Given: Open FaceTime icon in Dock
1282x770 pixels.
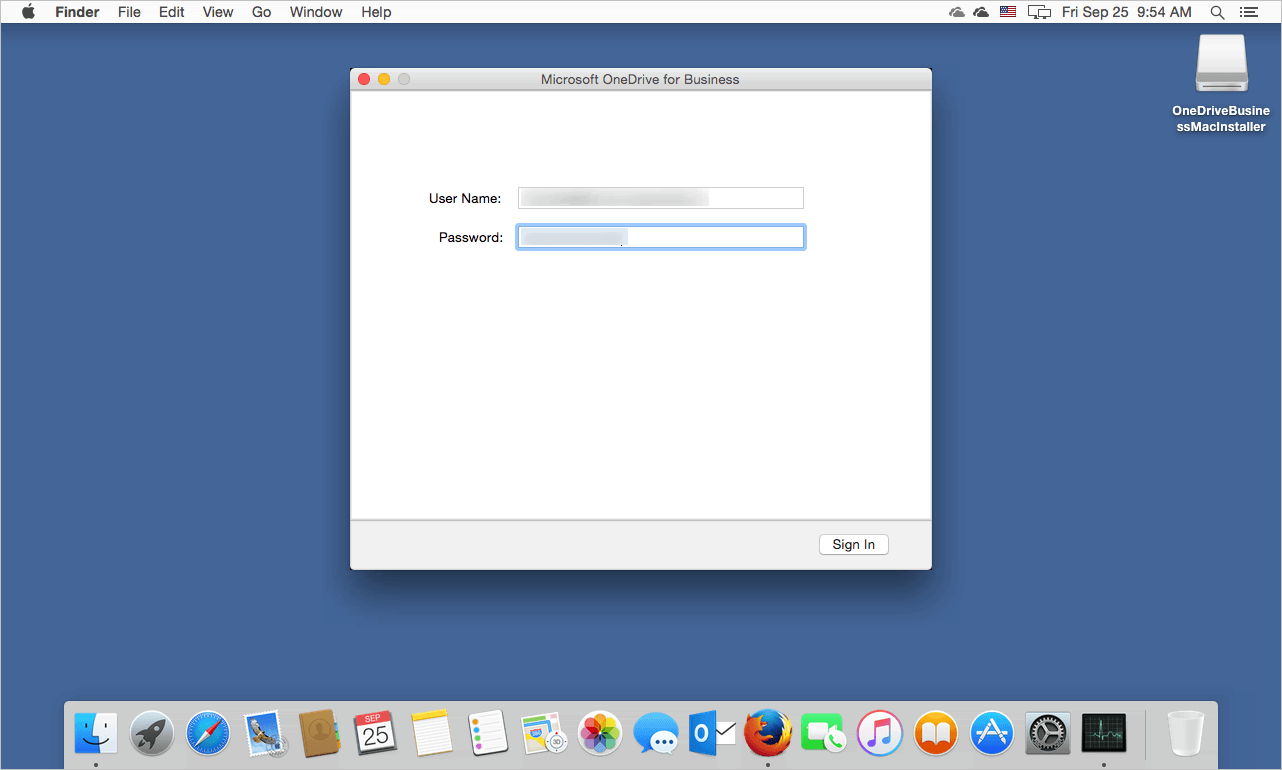Looking at the screenshot, I should [824, 733].
